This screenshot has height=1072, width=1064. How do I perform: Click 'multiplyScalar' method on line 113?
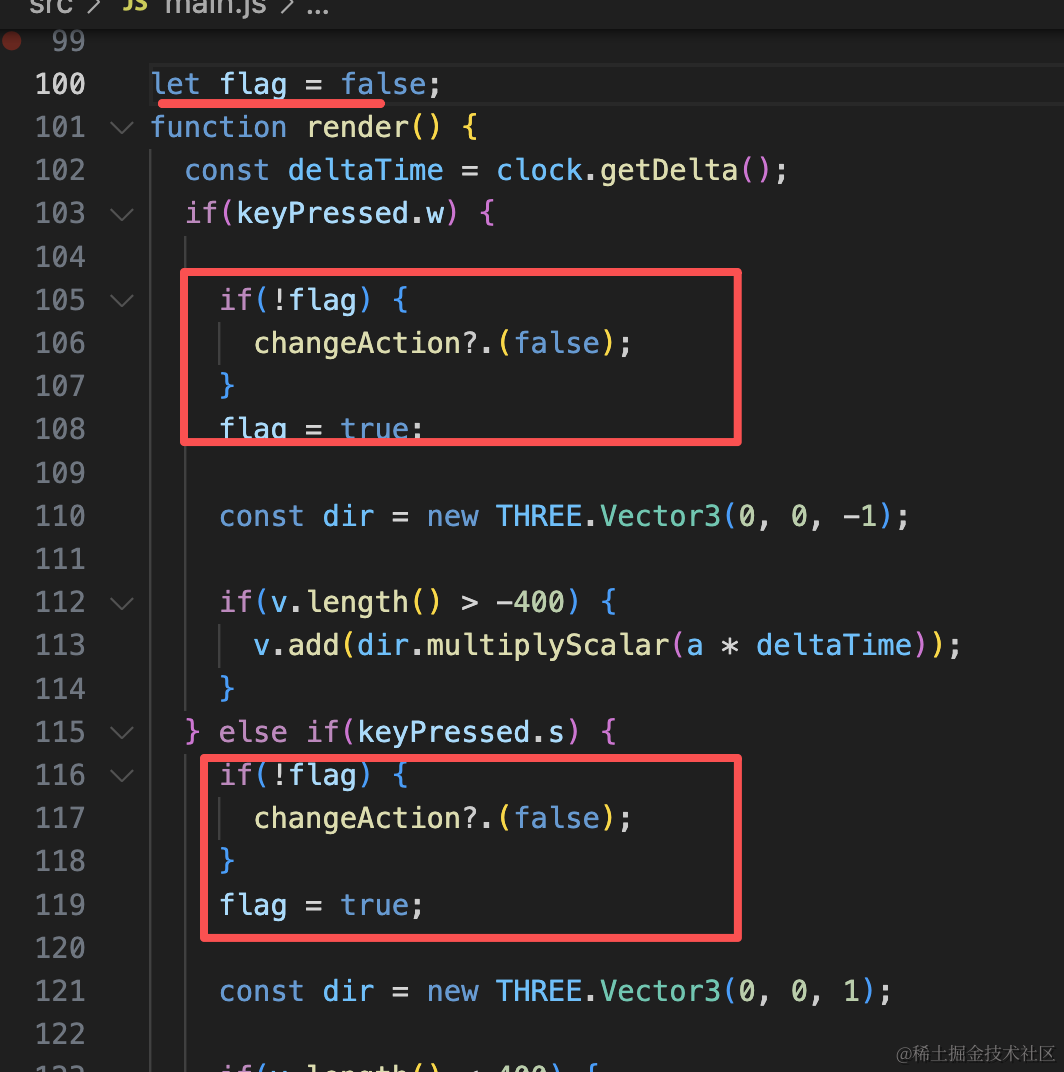coord(548,646)
